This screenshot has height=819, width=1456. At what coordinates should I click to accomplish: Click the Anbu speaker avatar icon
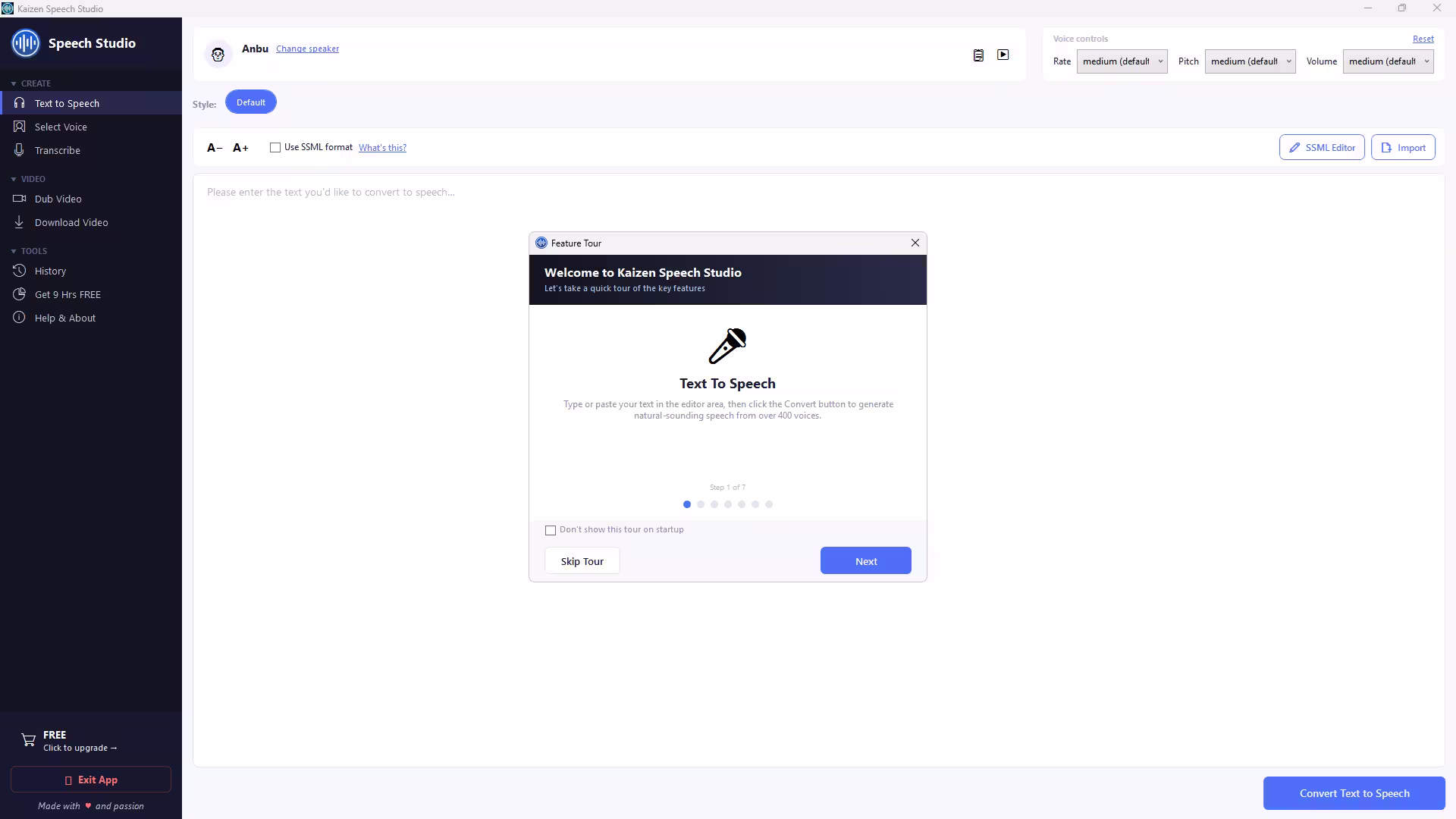[218, 55]
